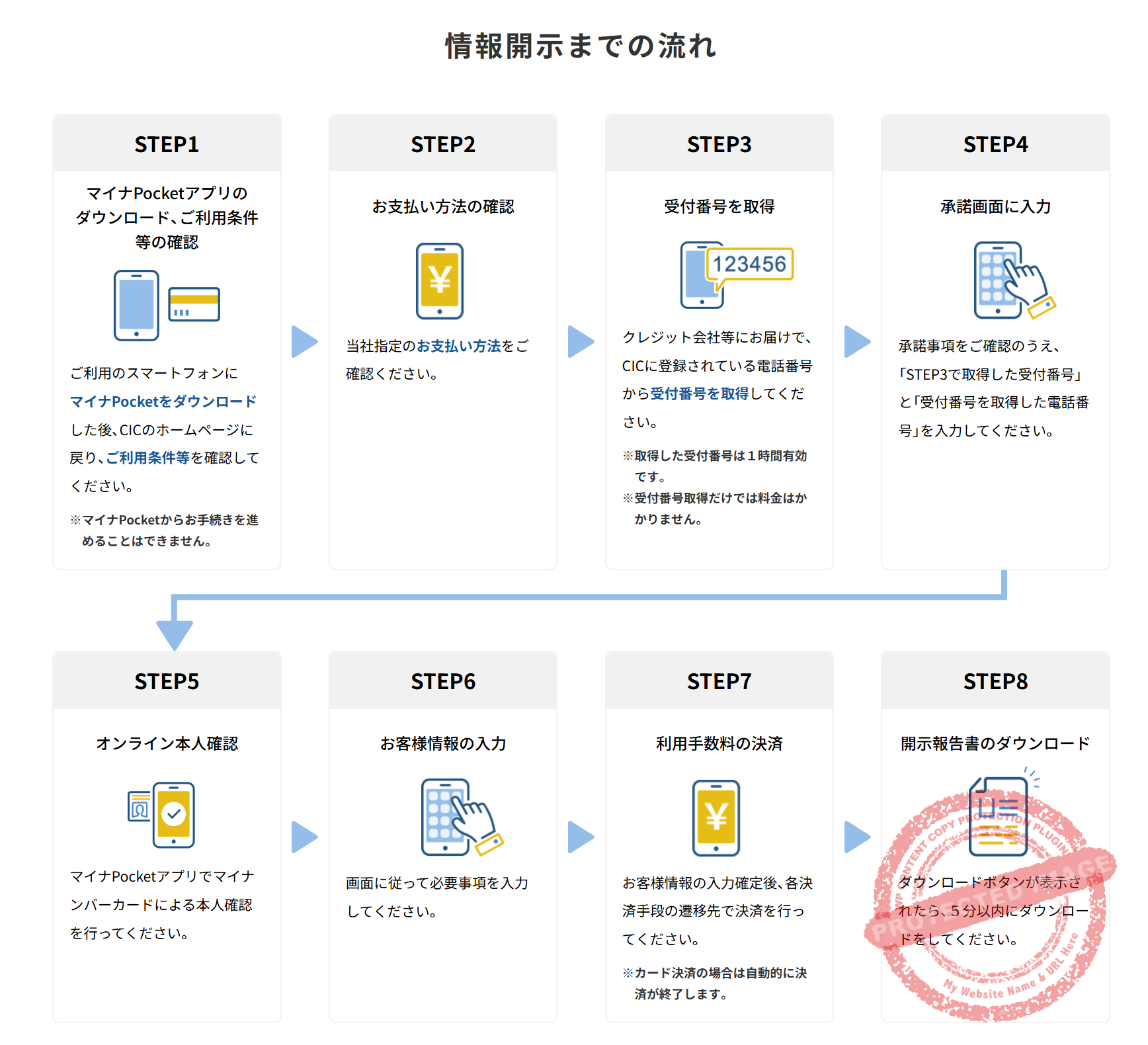1148x1045 pixels.
Task: Select the STEP8 開示報告書のダウンロード heading
Action: [995, 742]
